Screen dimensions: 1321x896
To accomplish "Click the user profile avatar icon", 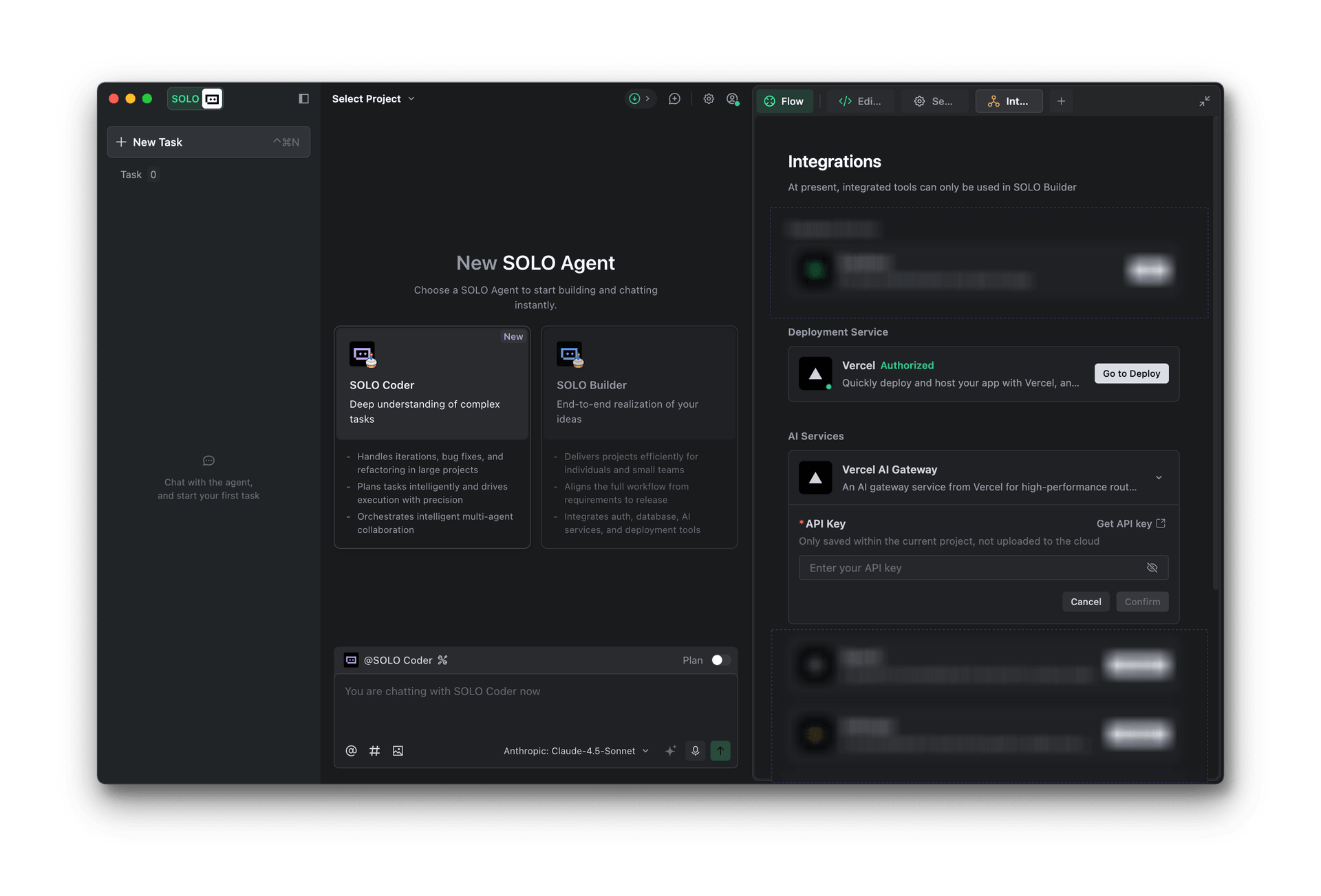I will pos(733,99).
